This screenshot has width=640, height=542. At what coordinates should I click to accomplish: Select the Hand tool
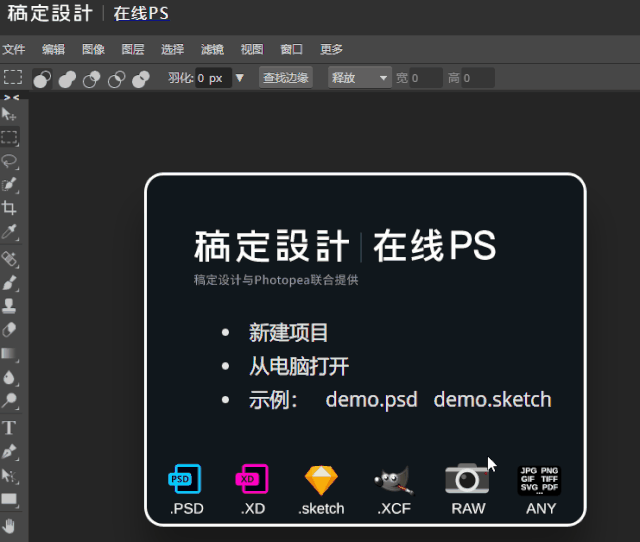(x=10, y=524)
